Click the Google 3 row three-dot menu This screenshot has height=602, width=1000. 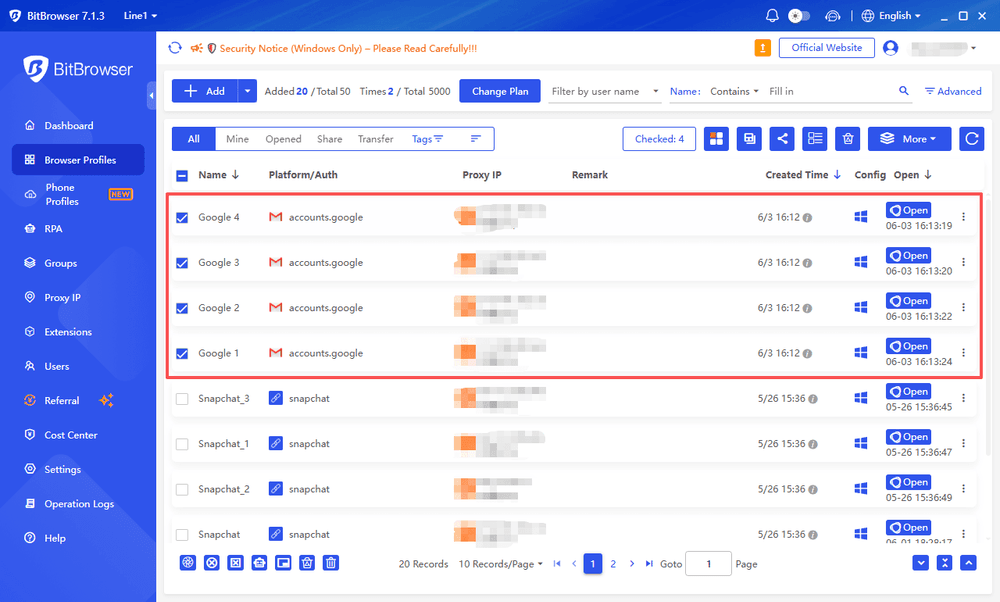coord(963,262)
